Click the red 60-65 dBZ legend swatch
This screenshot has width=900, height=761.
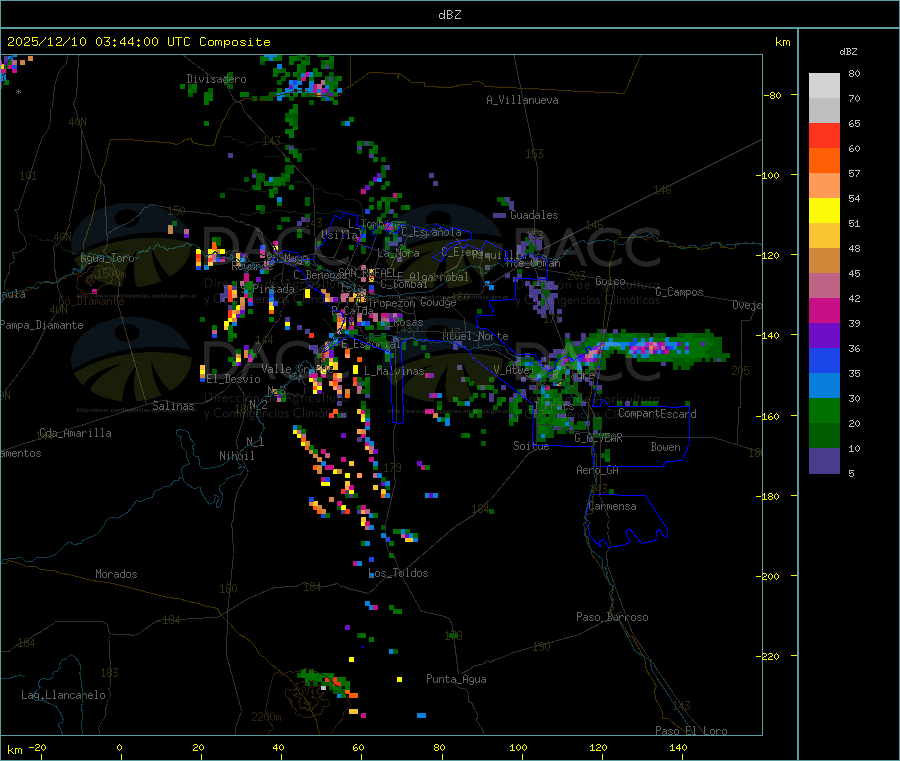tap(824, 135)
